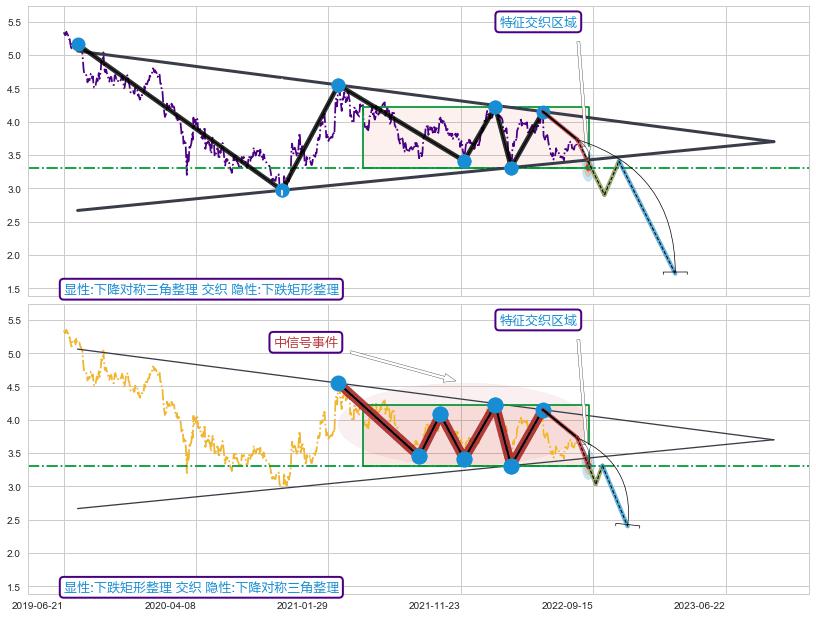Select the red 中信号事件 annotation label

[x=306, y=342]
